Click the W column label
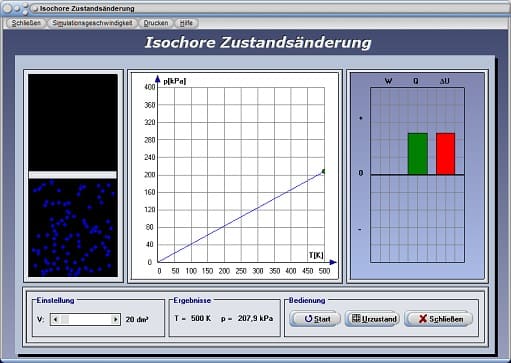Viewport: 511px width, 363px height. 388,81
